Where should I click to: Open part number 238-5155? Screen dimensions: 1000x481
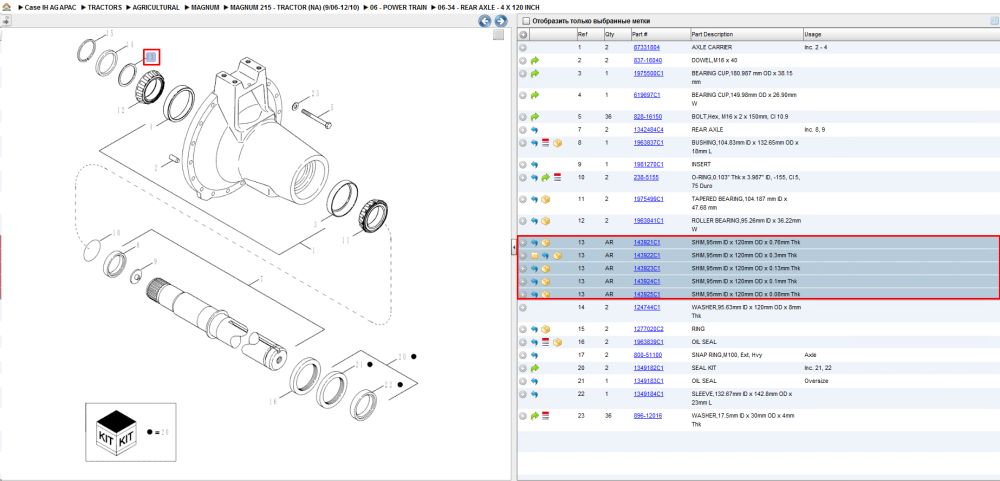[645, 177]
